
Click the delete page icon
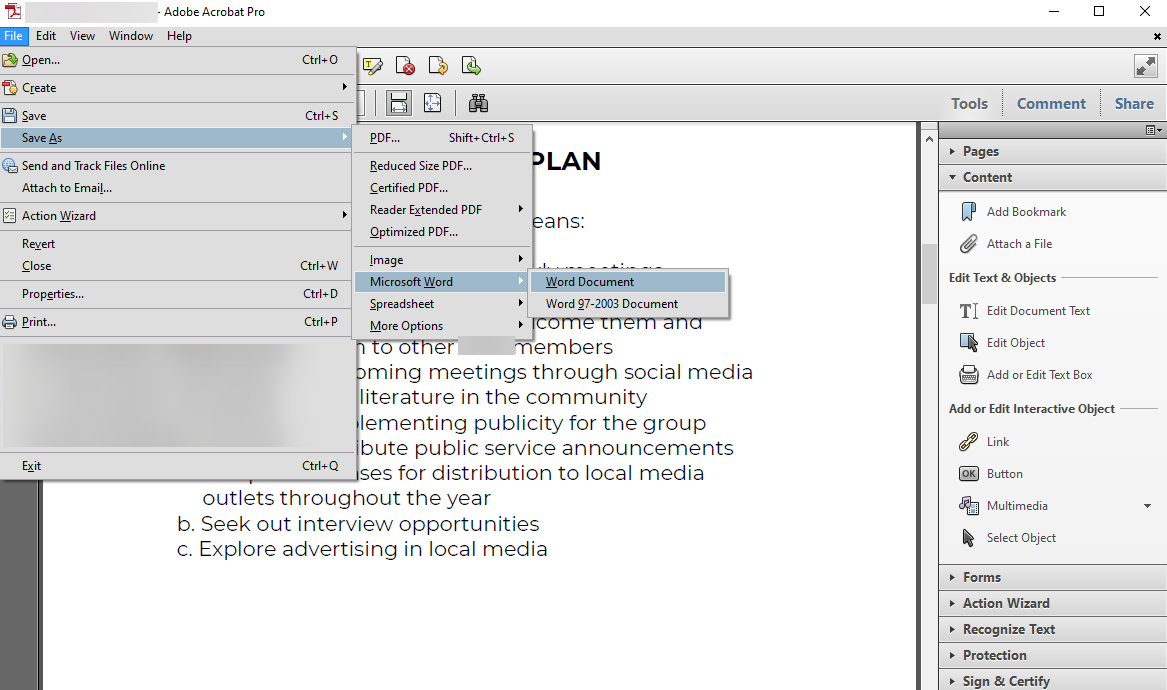(x=405, y=65)
